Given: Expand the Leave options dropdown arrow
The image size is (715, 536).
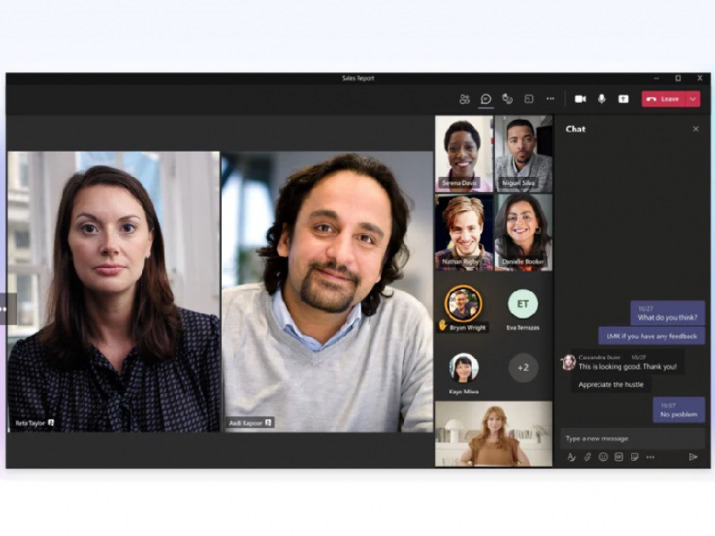Looking at the screenshot, I should [693, 99].
